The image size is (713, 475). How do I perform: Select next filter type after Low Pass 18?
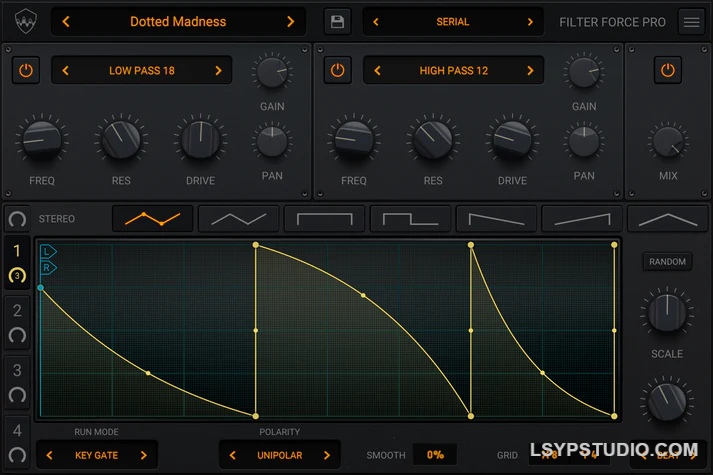218,70
